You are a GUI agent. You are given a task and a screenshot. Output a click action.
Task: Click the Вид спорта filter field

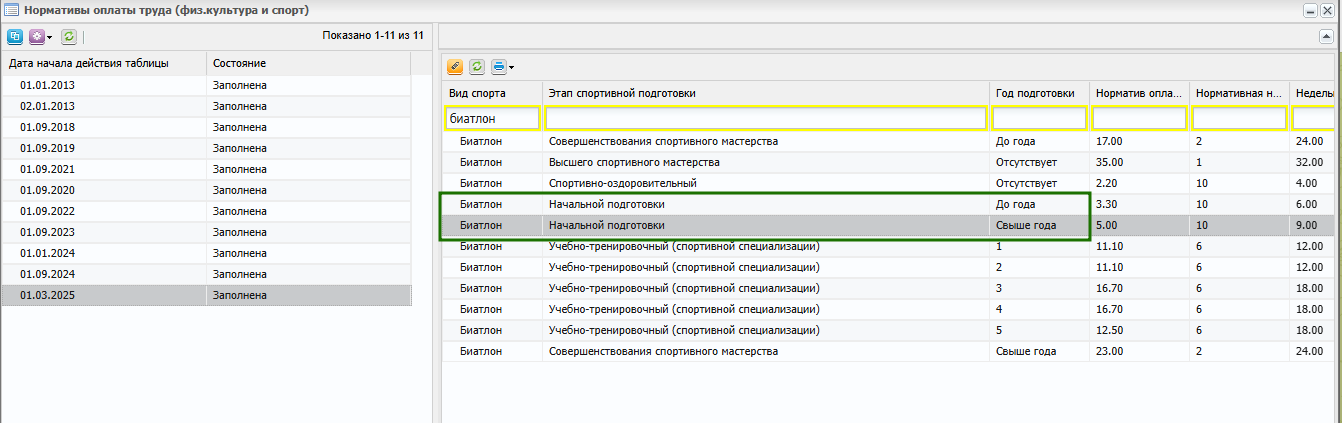pyautogui.click(x=492, y=118)
